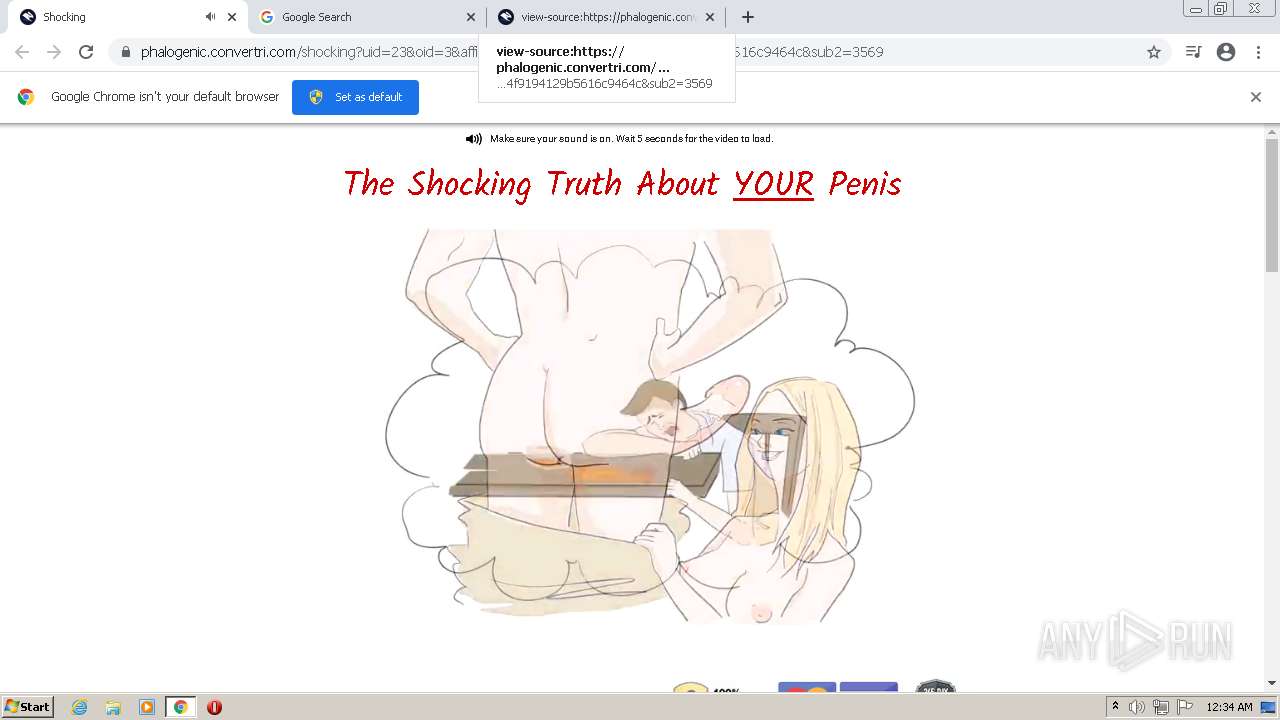The image size is (1280, 720).
Task: Click the Shocking Truth headline text
Action: (x=622, y=184)
